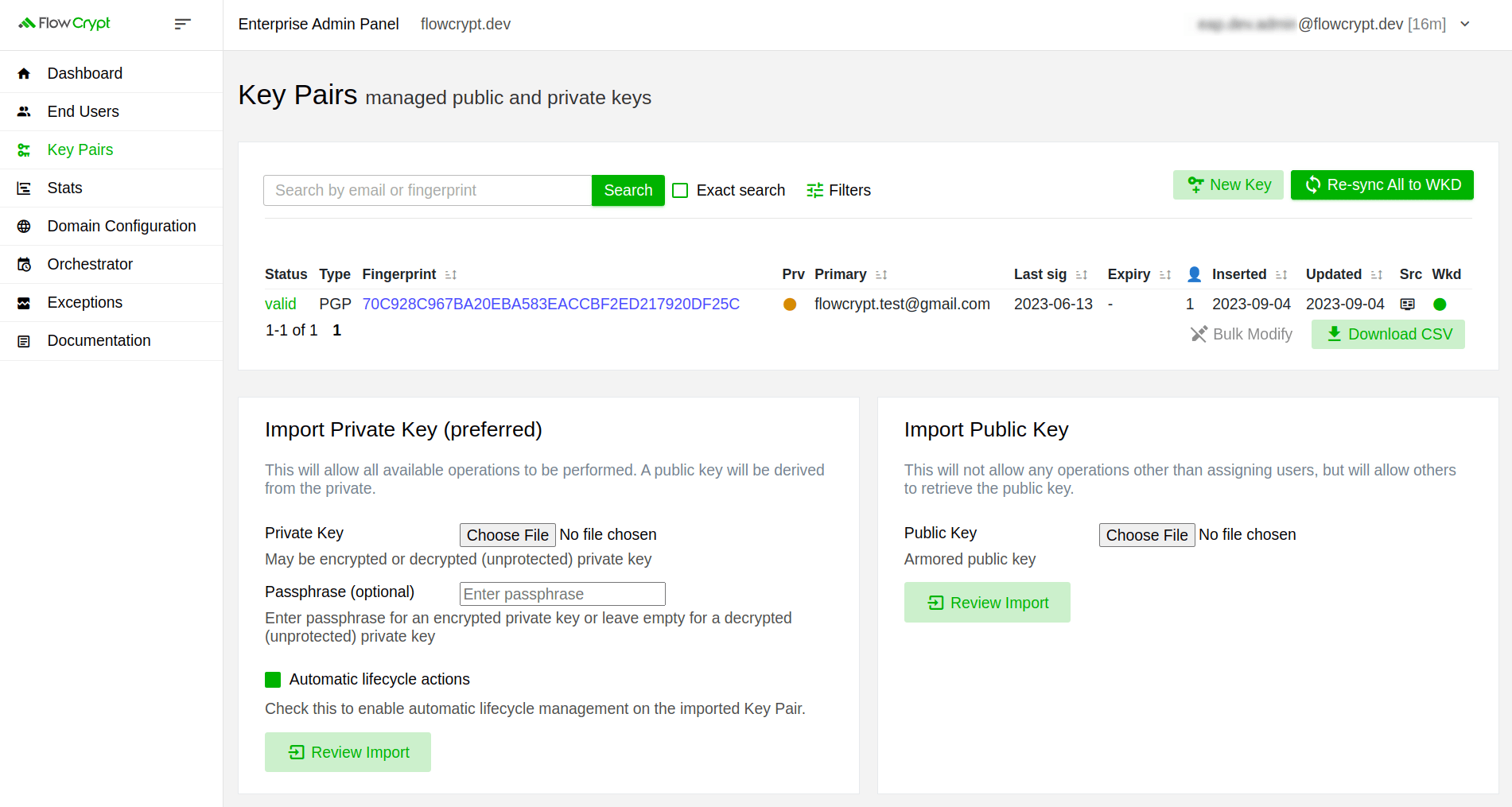Image resolution: width=1512 pixels, height=807 pixels.
Task: Click the green Wkd status dot
Action: [x=1440, y=304]
